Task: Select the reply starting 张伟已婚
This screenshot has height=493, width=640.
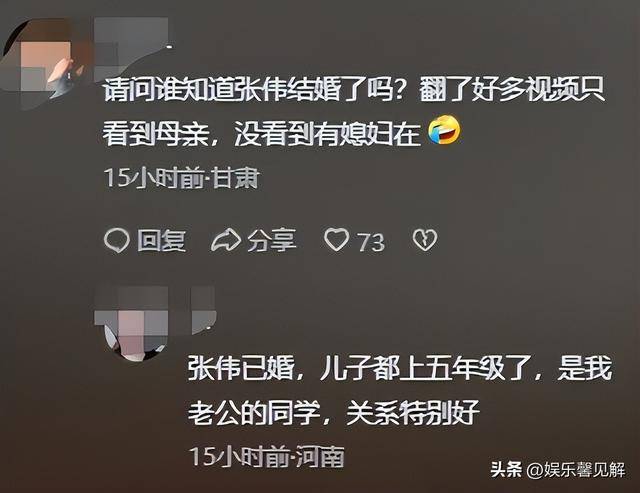Action: click(x=400, y=391)
